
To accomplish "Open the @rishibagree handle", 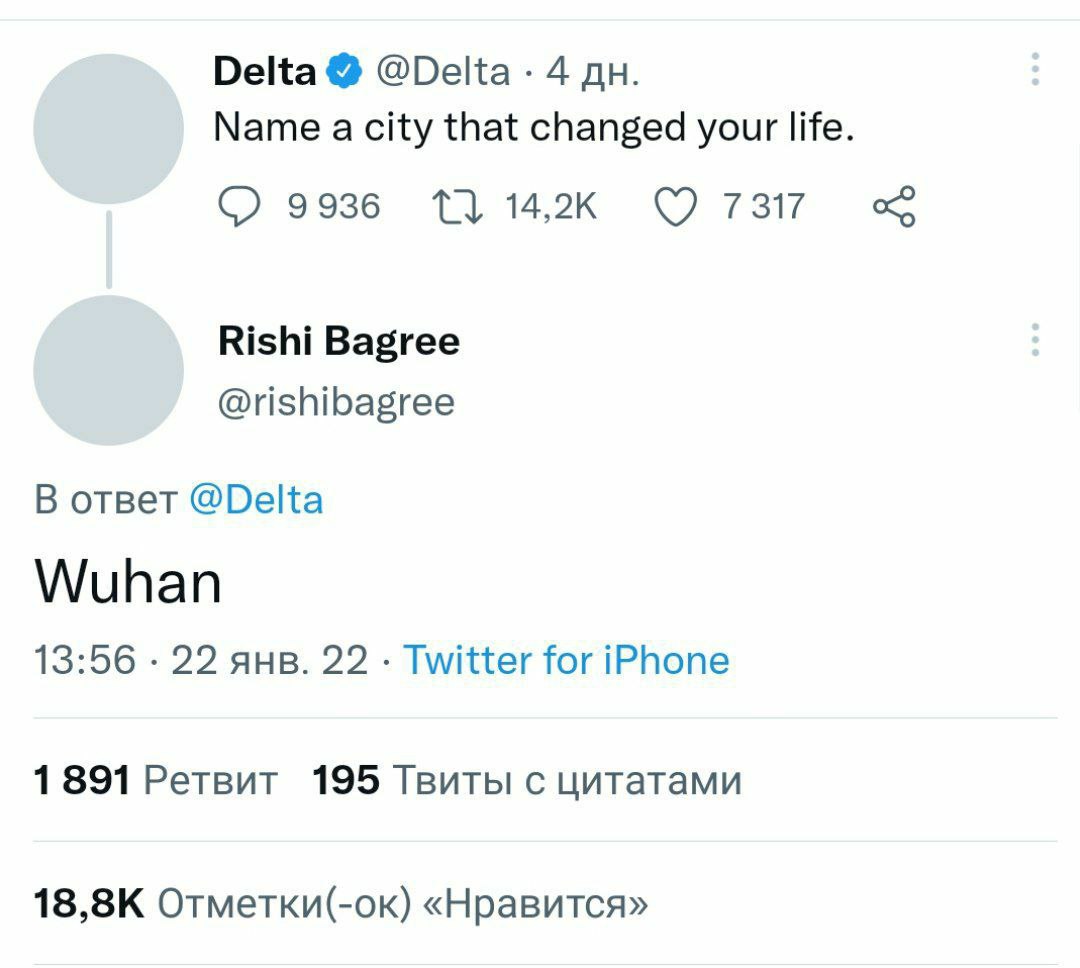I will (336, 401).
